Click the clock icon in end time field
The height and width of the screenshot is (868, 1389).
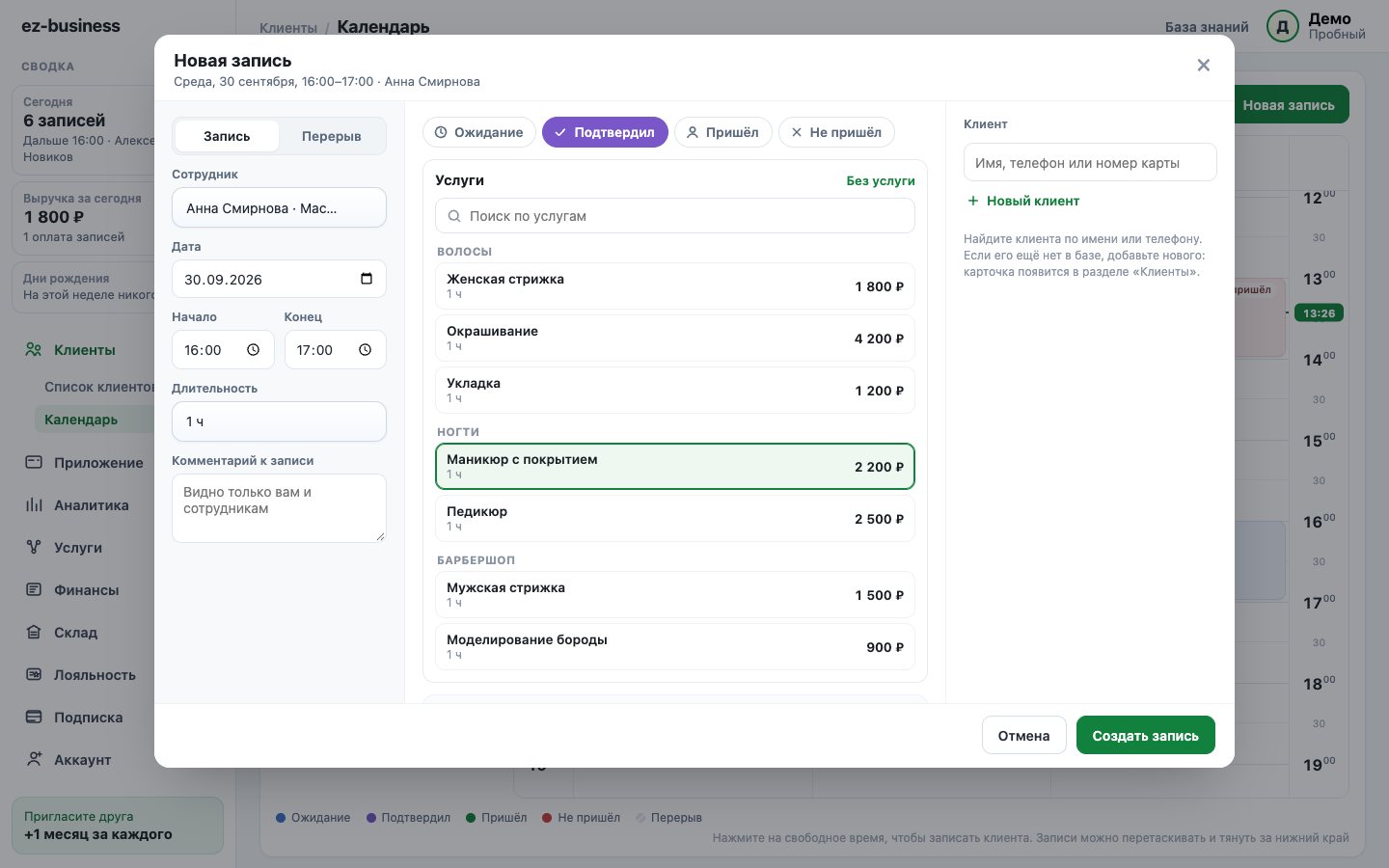tap(365, 350)
